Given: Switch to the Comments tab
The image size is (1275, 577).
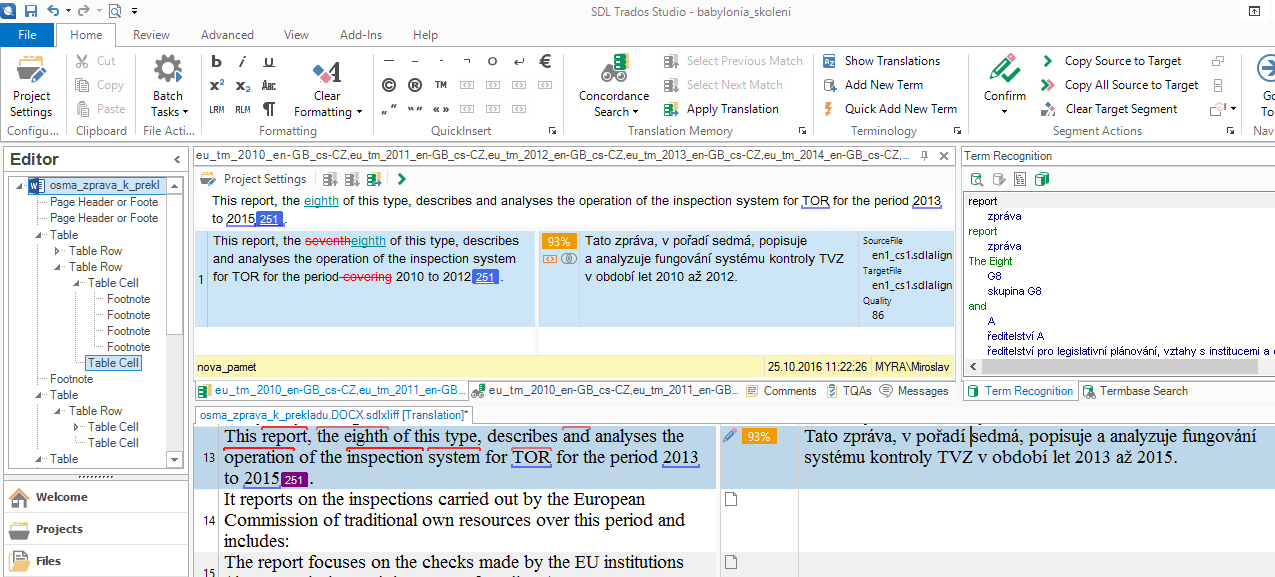Looking at the screenshot, I should 781,391.
